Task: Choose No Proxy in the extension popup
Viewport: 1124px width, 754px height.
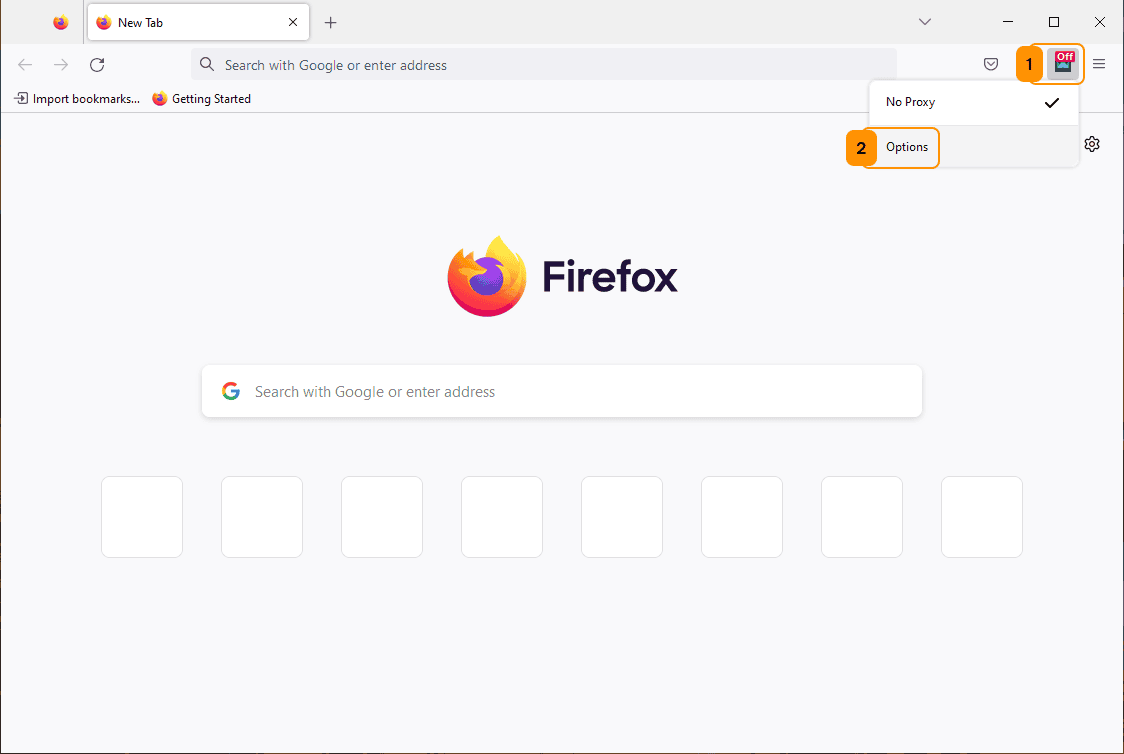Action: (973, 102)
